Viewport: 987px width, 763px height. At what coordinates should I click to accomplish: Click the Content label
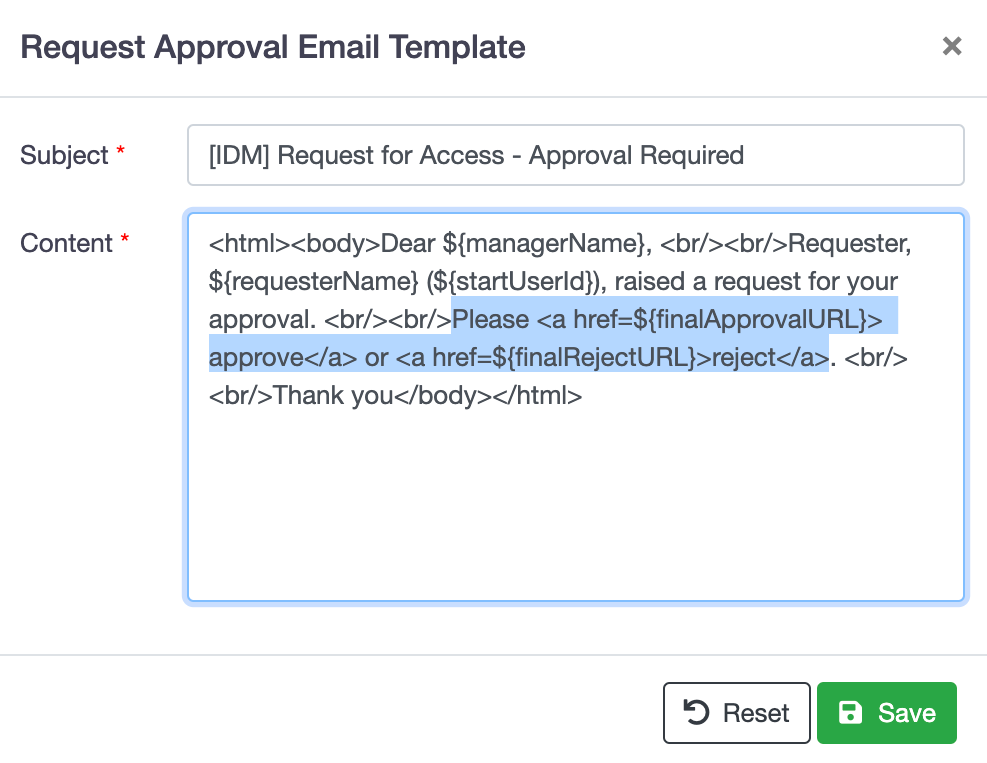66,243
